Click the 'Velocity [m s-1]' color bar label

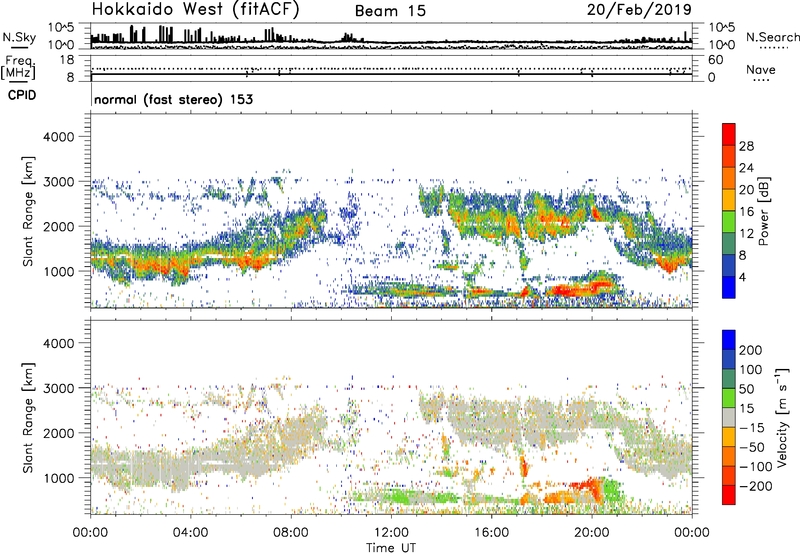pyautogui.click(x=782, y=417)
